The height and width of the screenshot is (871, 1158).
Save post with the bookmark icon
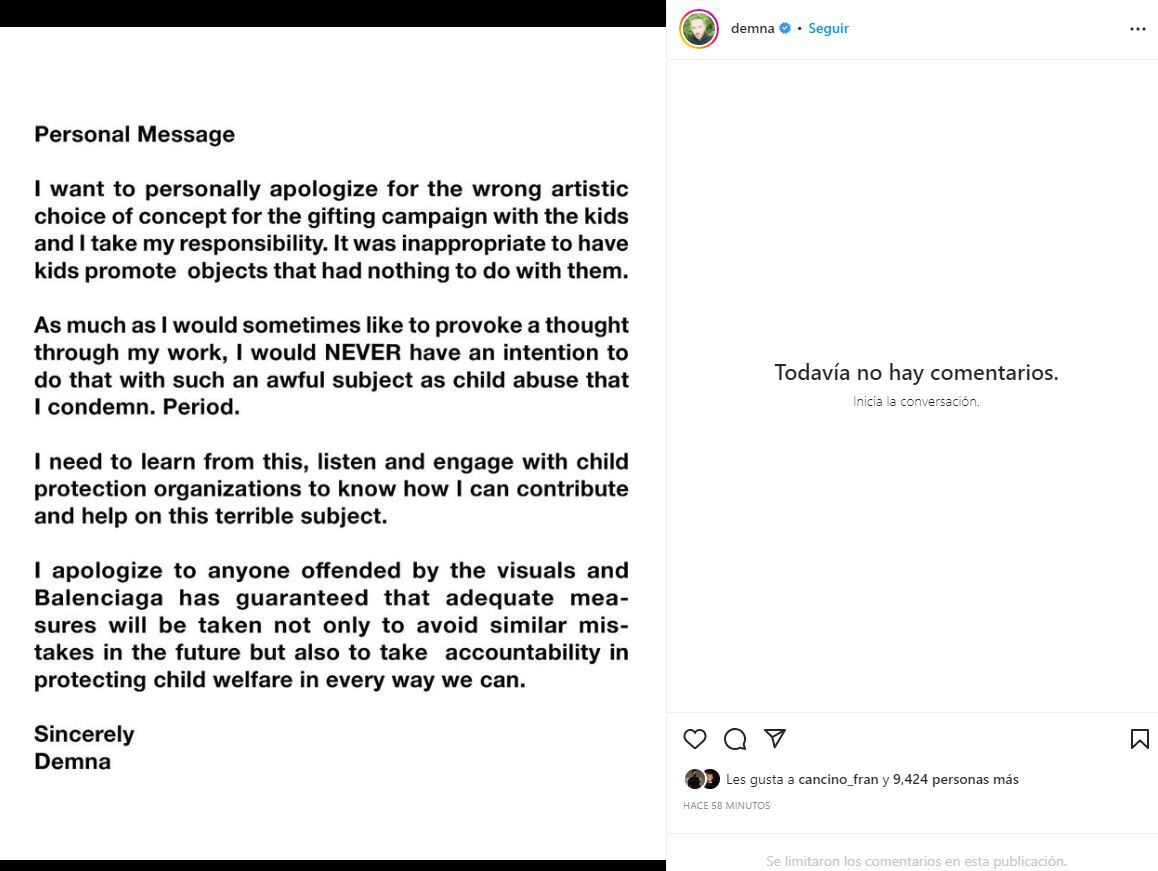[1140, 739]
